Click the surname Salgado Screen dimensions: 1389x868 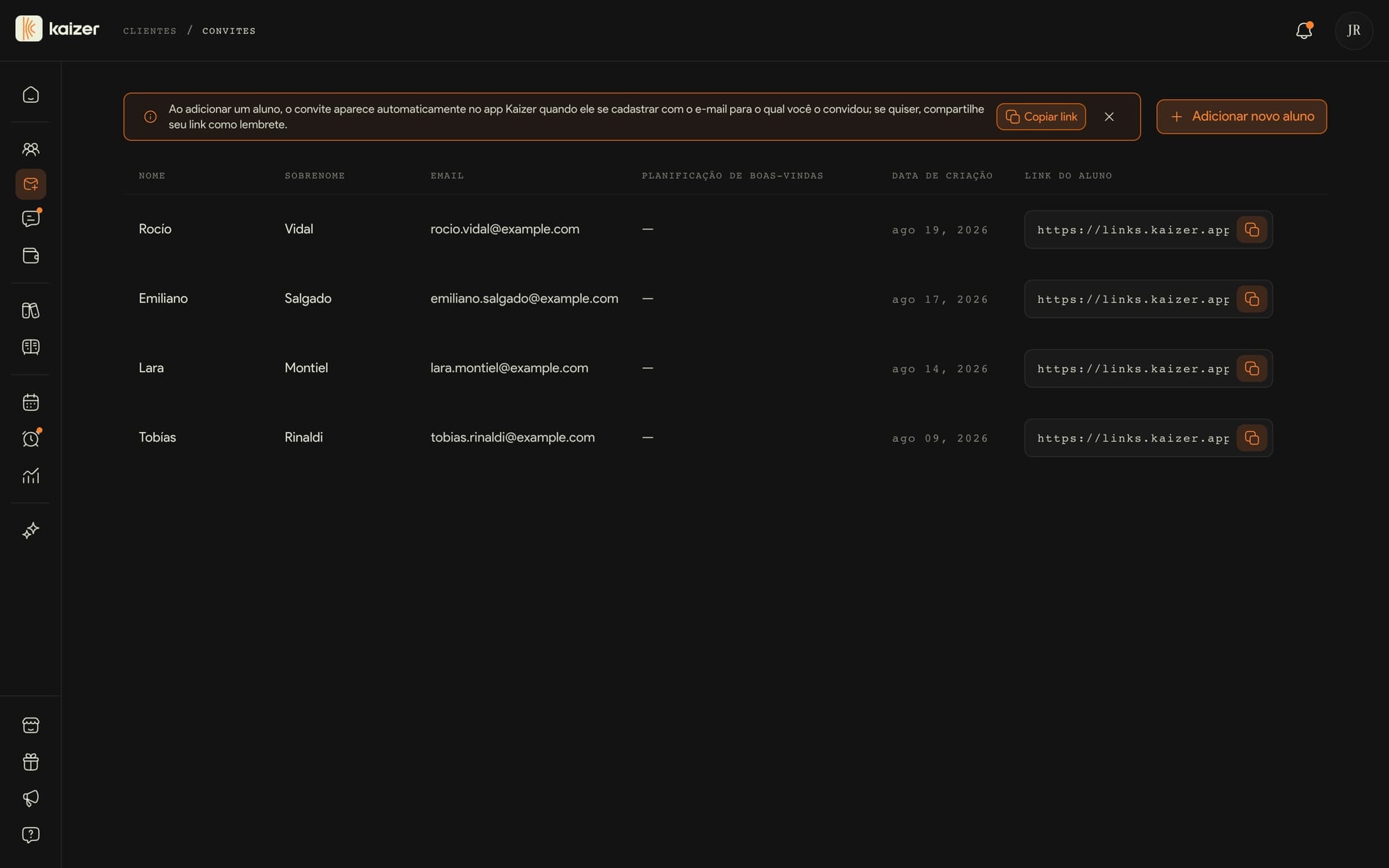tap(308, 299)
